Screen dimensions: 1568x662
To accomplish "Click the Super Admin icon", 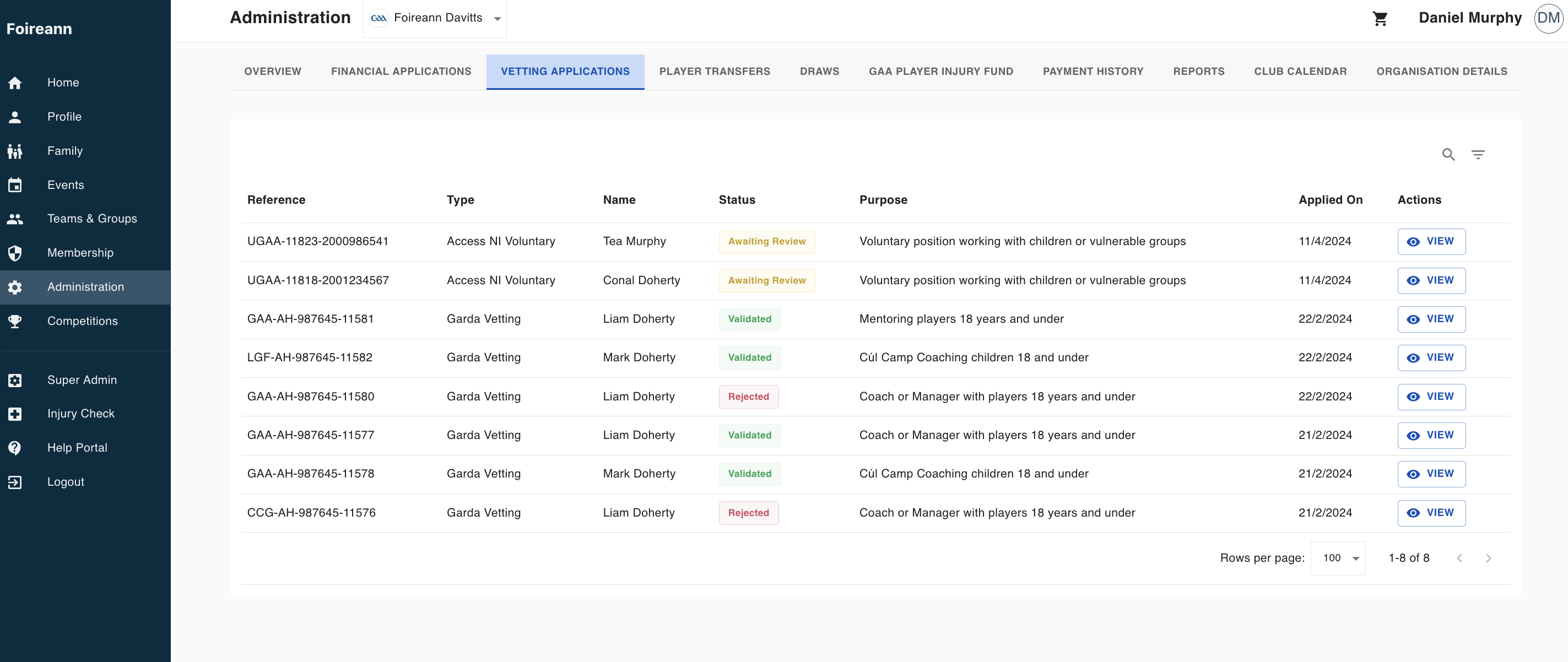I will 15,380.
